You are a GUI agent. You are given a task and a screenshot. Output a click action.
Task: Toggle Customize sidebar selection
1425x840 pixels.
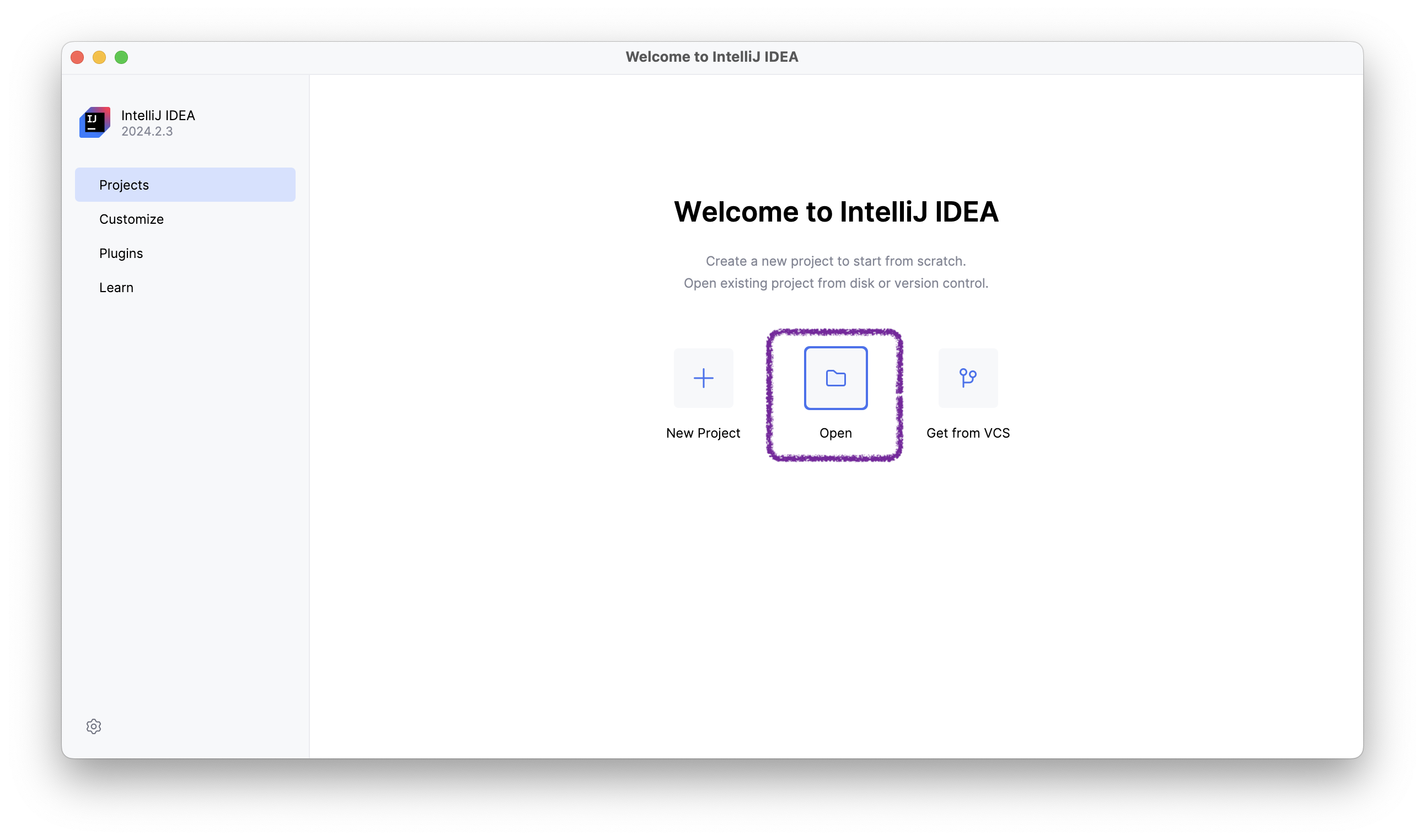pyautogui.click(x=130, y=219)
